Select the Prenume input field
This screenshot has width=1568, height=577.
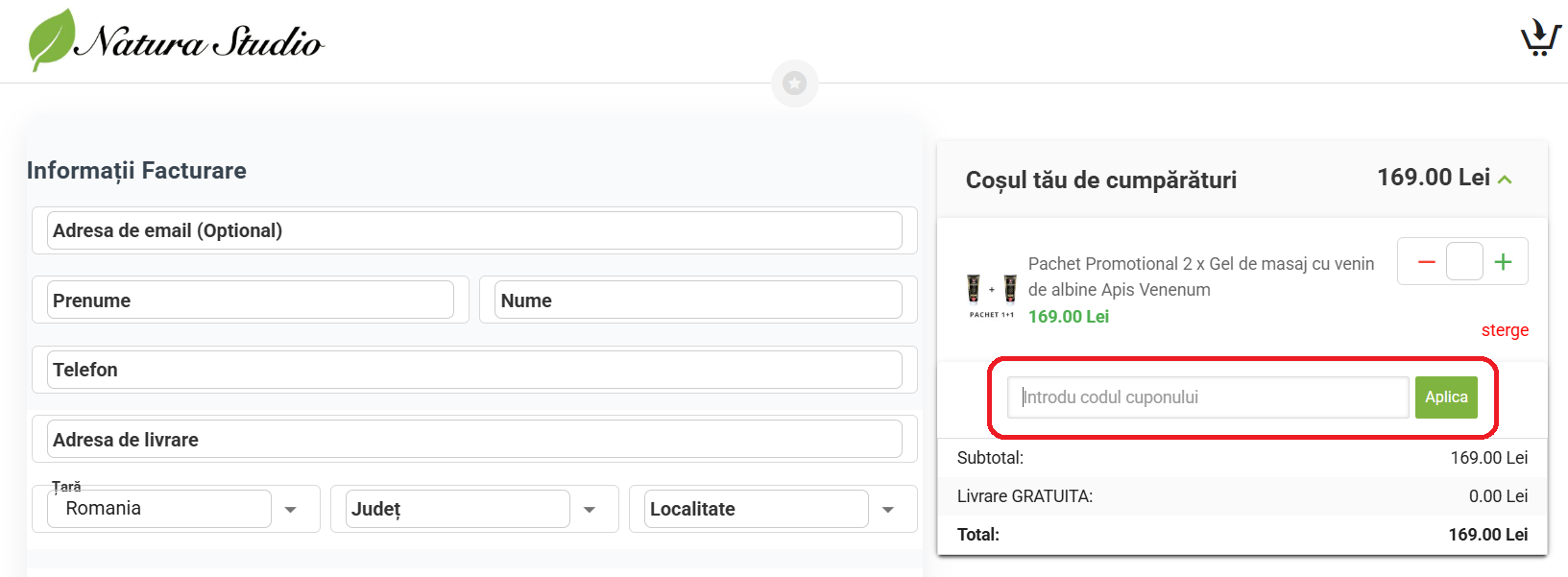click(x=250, y=301)
